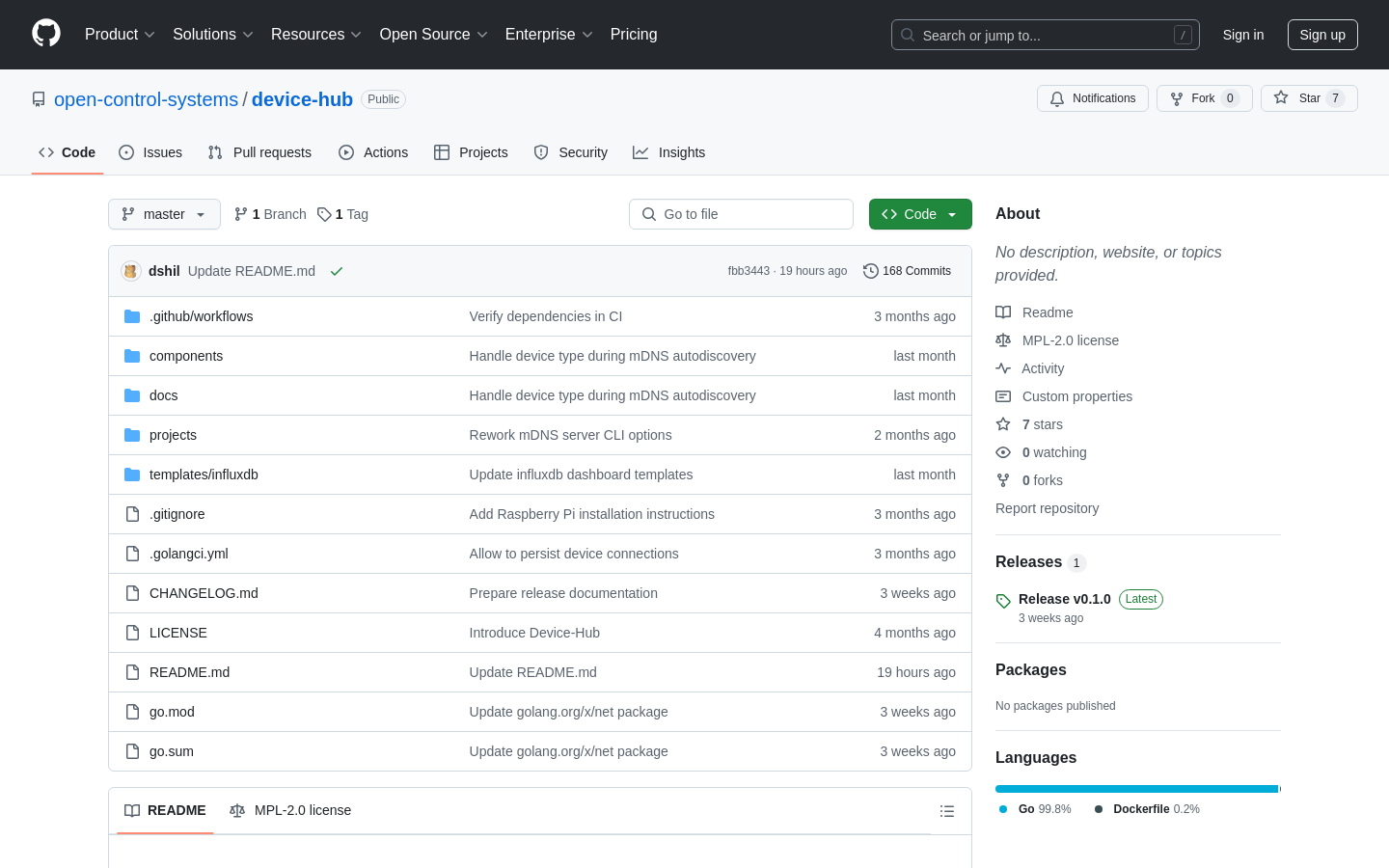Focus the Search or jump to field
This screenshot has height=868, width=1389.
coord(1046,35)
